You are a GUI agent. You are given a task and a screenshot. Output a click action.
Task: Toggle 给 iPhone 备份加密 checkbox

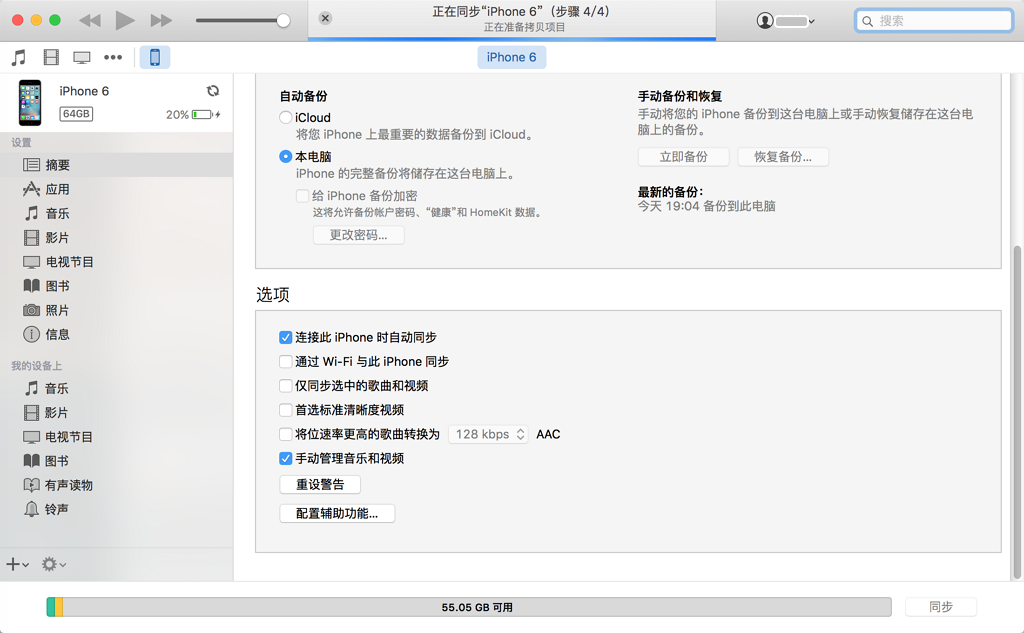tap(302, 196)
